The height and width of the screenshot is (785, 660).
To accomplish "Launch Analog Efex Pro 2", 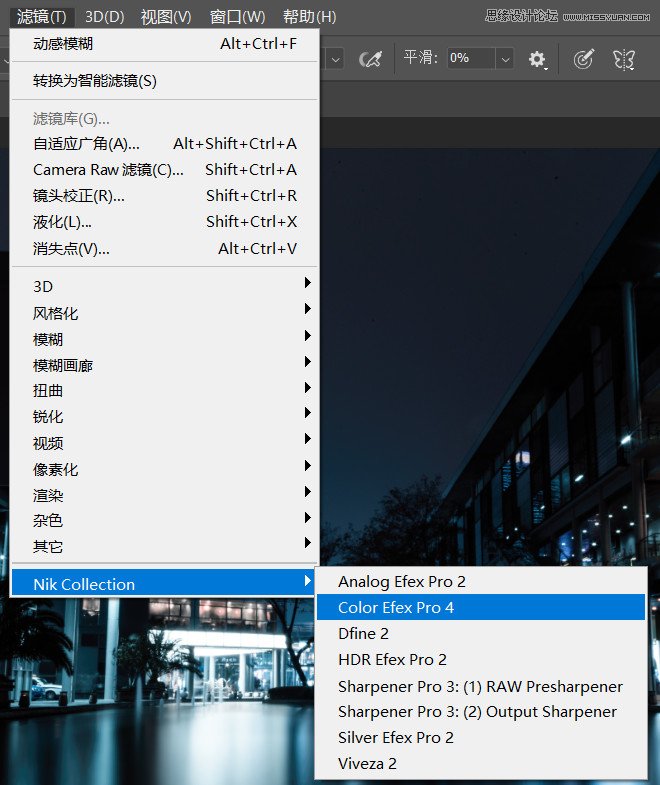I will coord(481,582).
